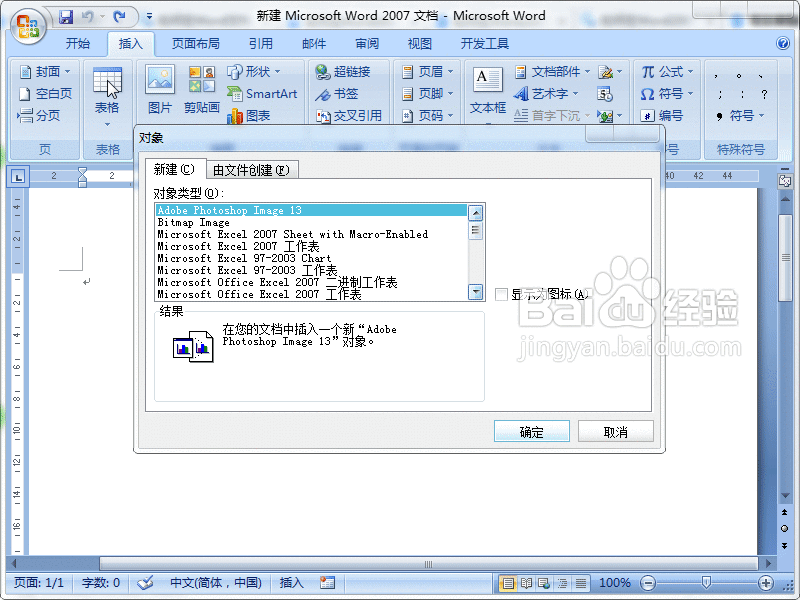Toggle spell check status bar icon

coord(145,582)
